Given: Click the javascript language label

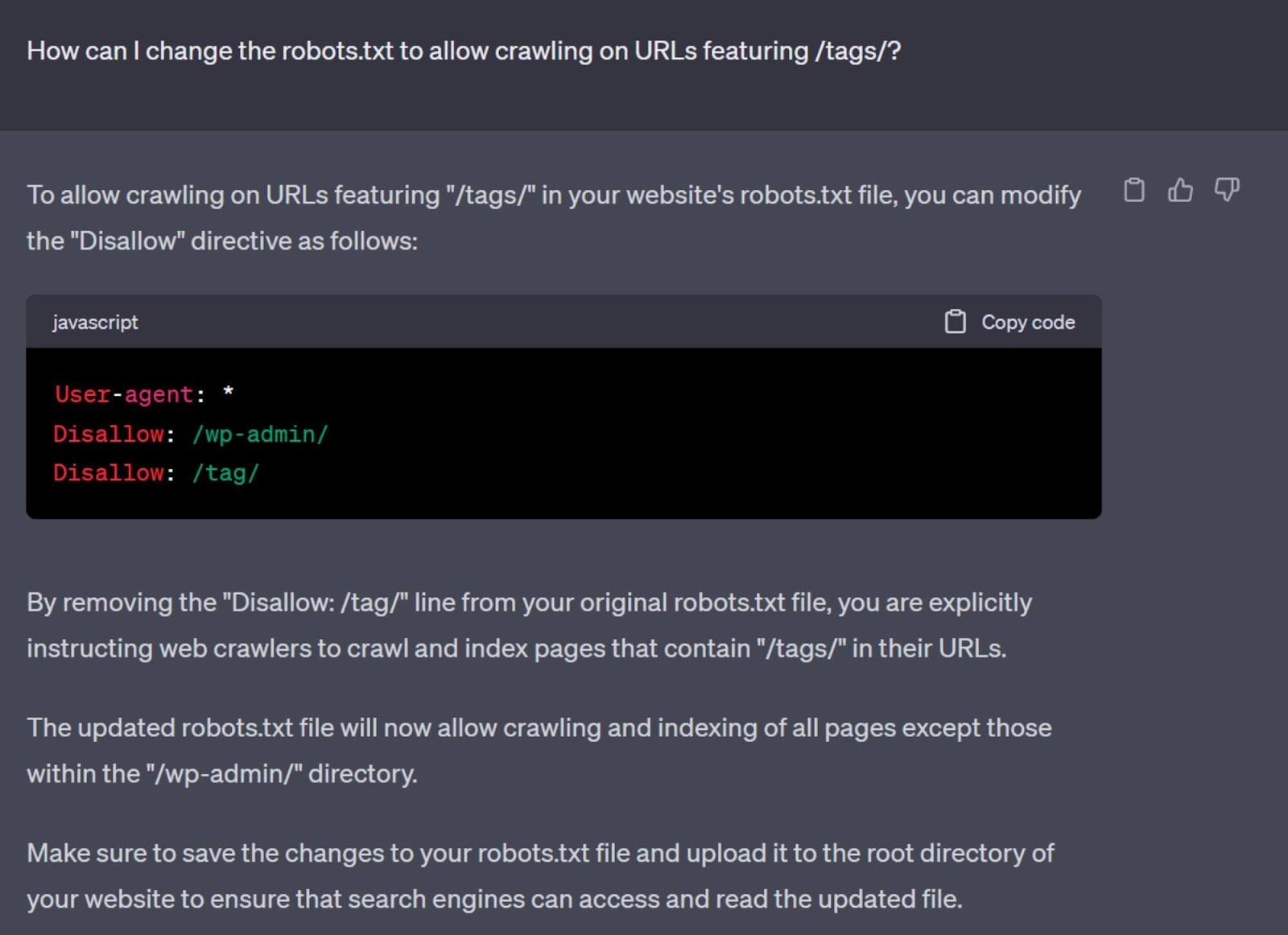Looking at the screenshot, I should tap(95, 322).
